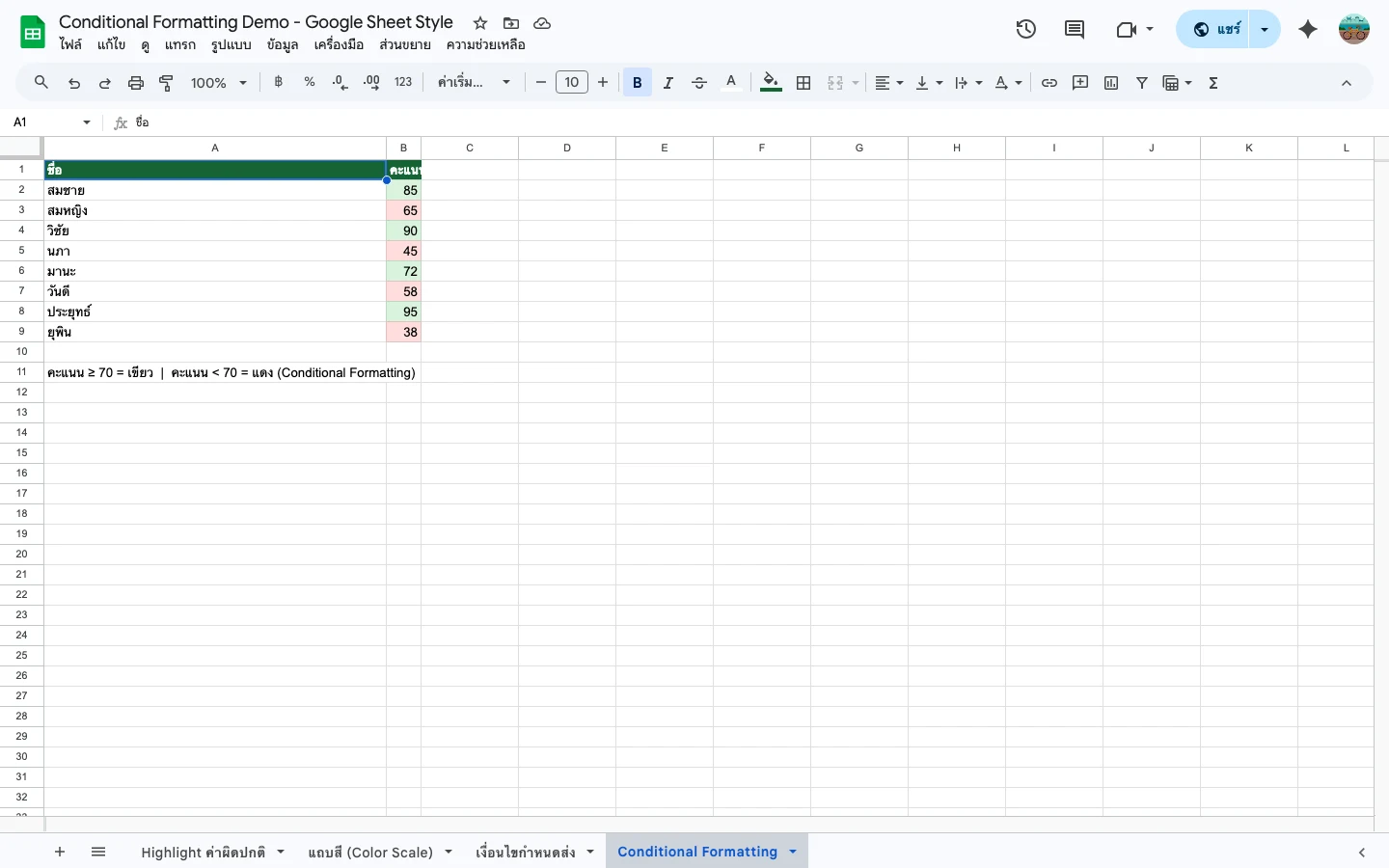Open the fill color picker
1389x868 pixels.
771,82
